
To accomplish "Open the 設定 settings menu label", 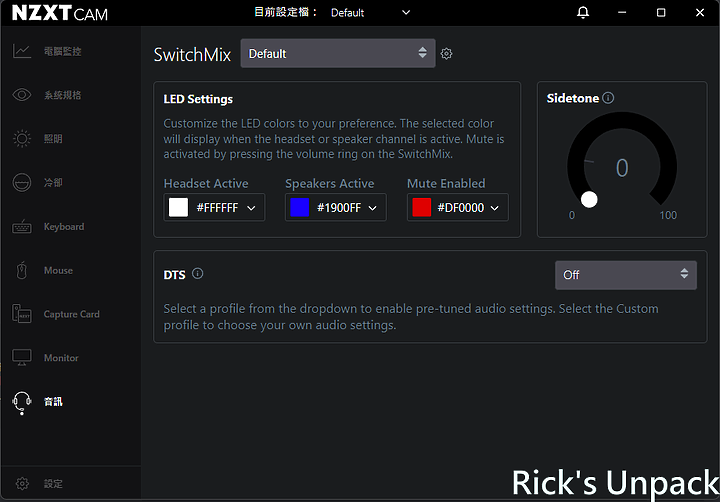I will [53, 484].
